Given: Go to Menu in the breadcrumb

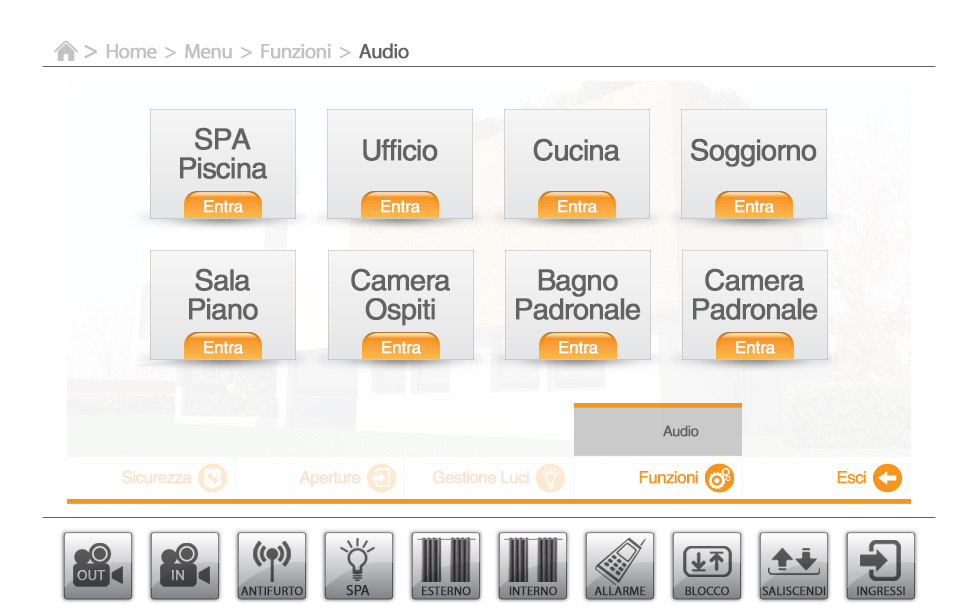Looking at the screenshot, I should coord(208,52).
